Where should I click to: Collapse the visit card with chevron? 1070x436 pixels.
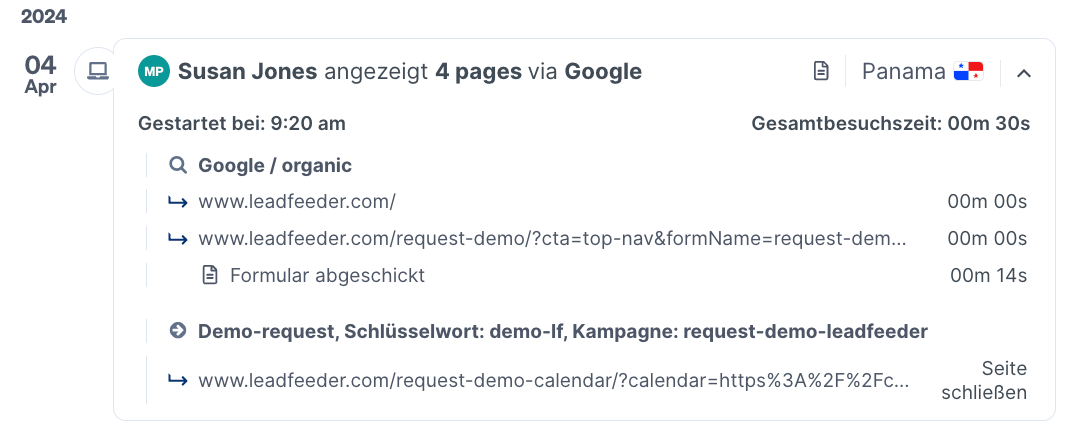point(1024,72)
